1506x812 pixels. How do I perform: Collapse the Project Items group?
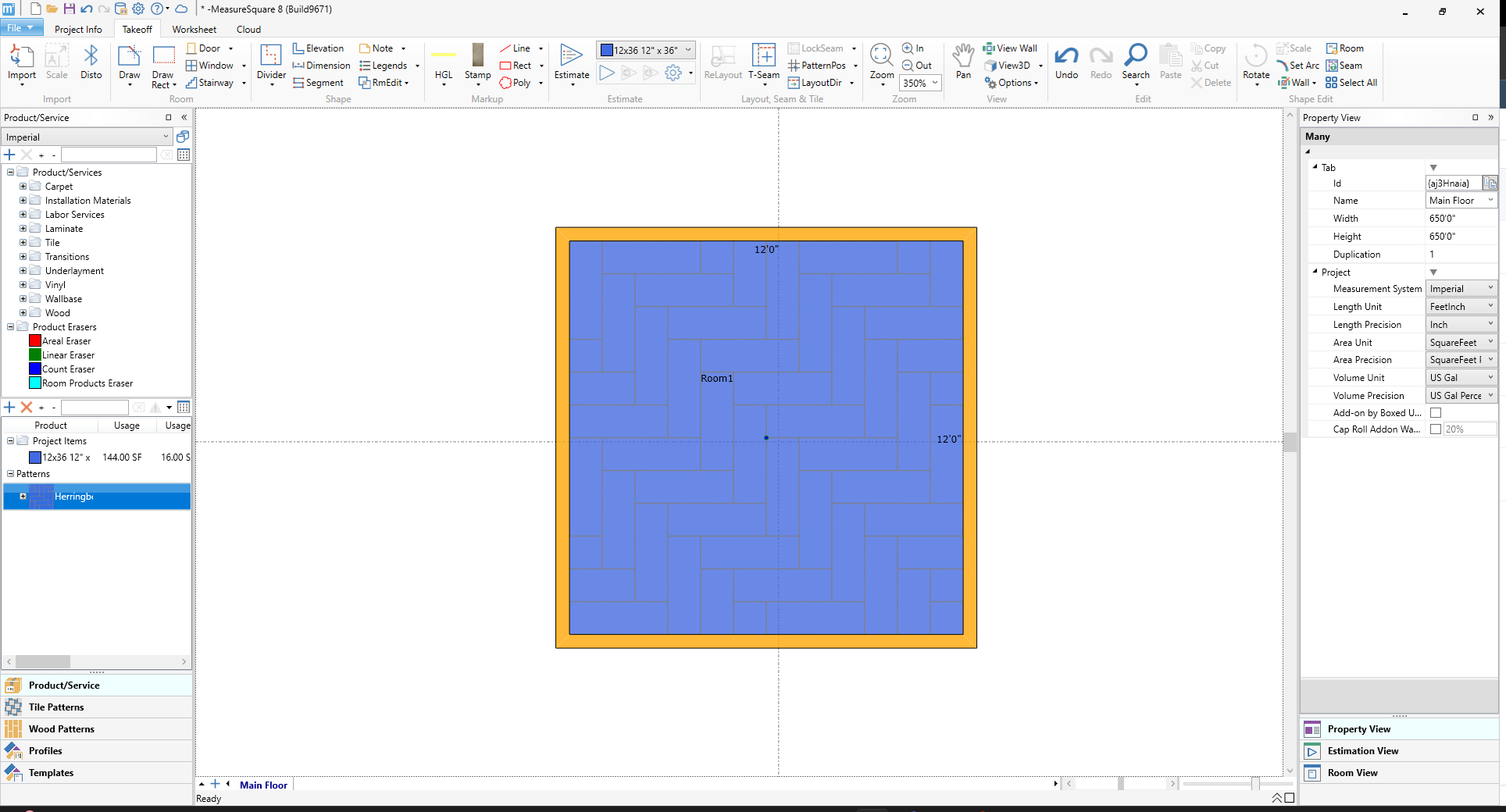point(10,441)
